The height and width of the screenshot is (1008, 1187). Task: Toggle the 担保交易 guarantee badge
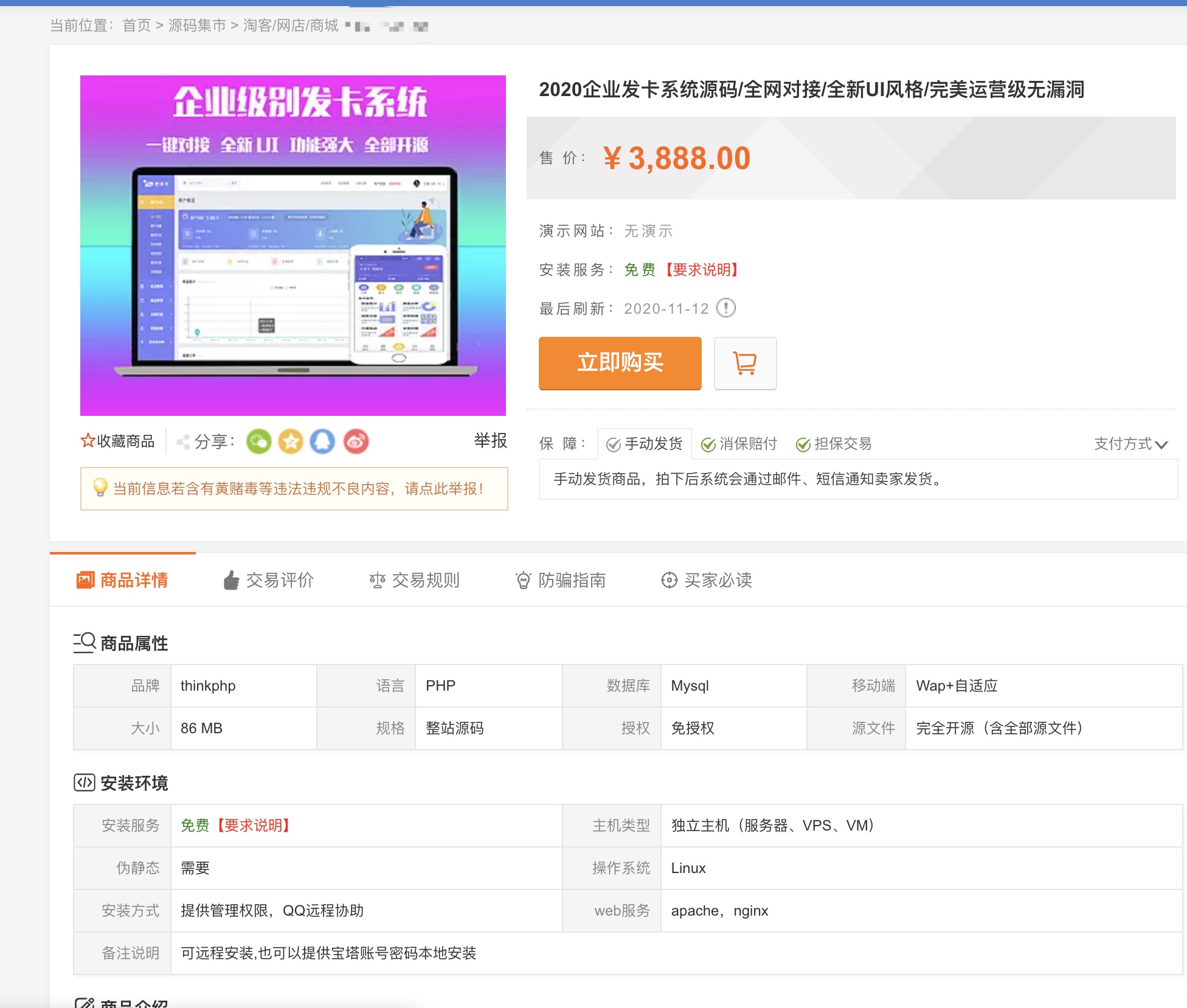point(834,444)
